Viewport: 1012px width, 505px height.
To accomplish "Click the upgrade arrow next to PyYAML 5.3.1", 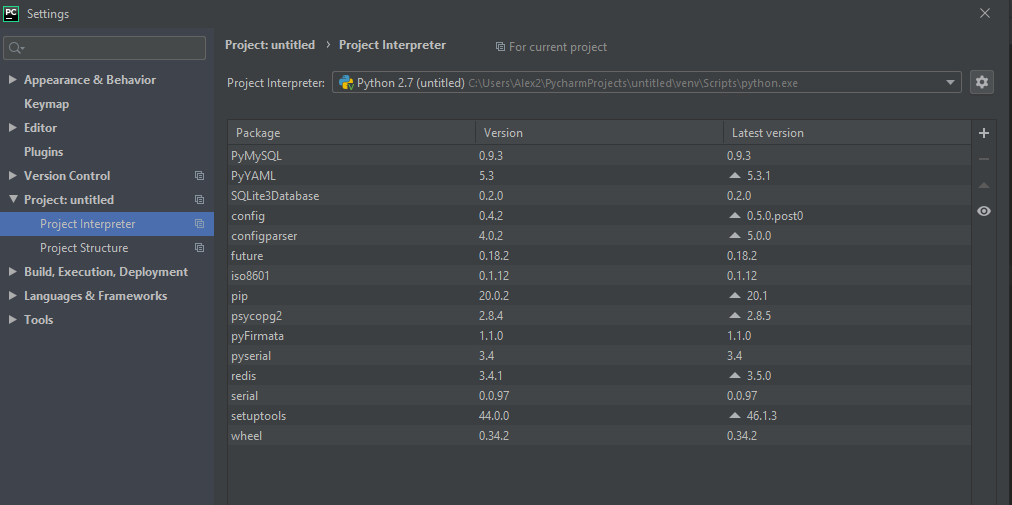I will point(734,176).
